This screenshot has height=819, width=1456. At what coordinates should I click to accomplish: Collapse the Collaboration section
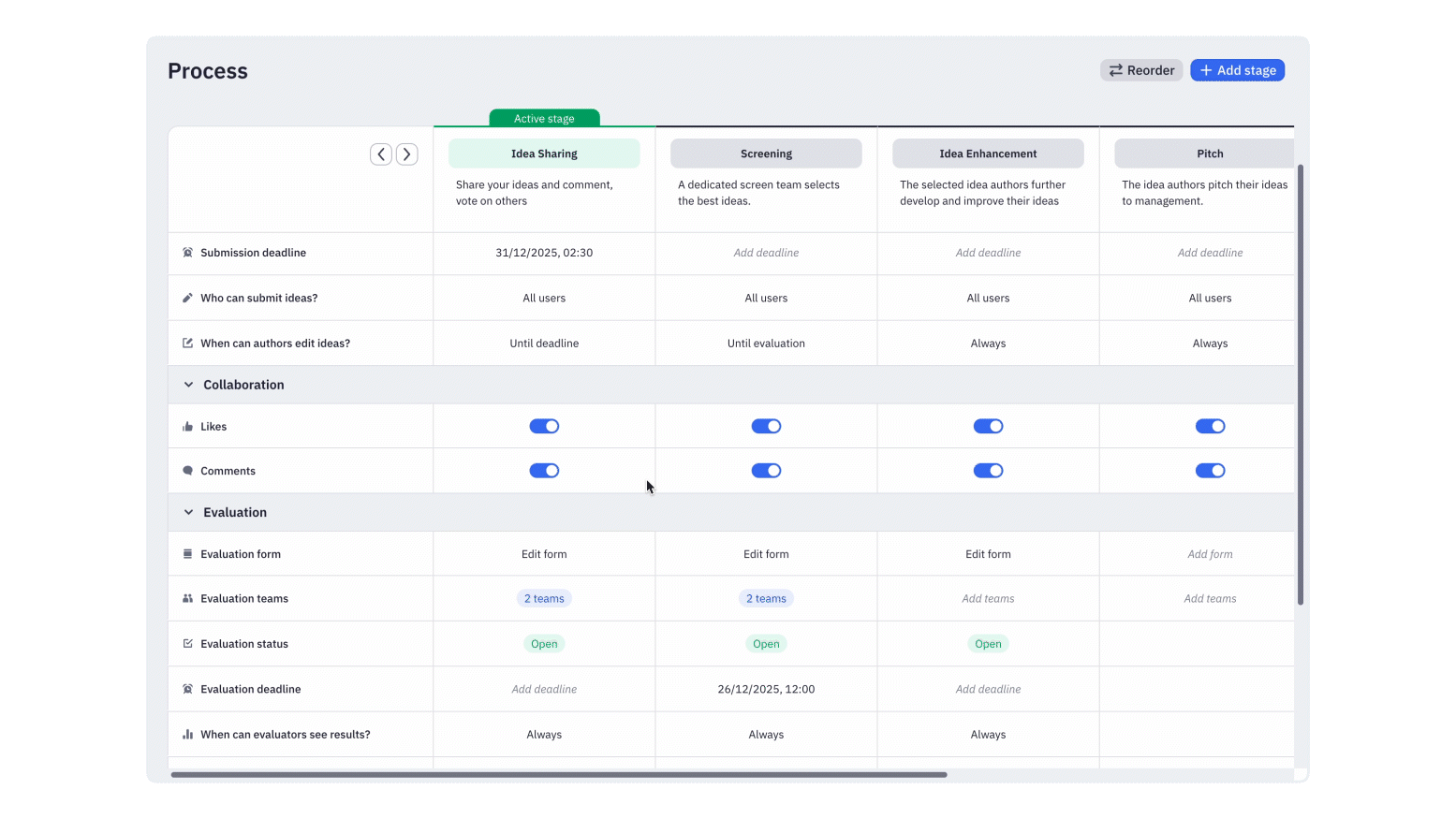click(x=188, y=385)
